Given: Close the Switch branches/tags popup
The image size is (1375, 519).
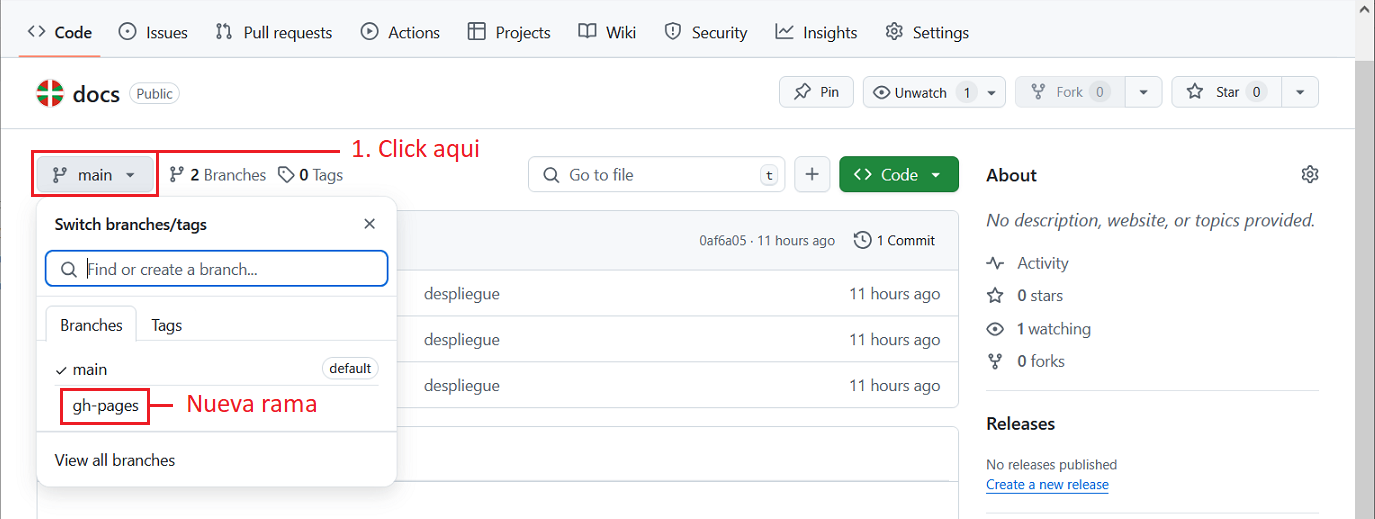Looking at the screenshot, I should 370,224.
